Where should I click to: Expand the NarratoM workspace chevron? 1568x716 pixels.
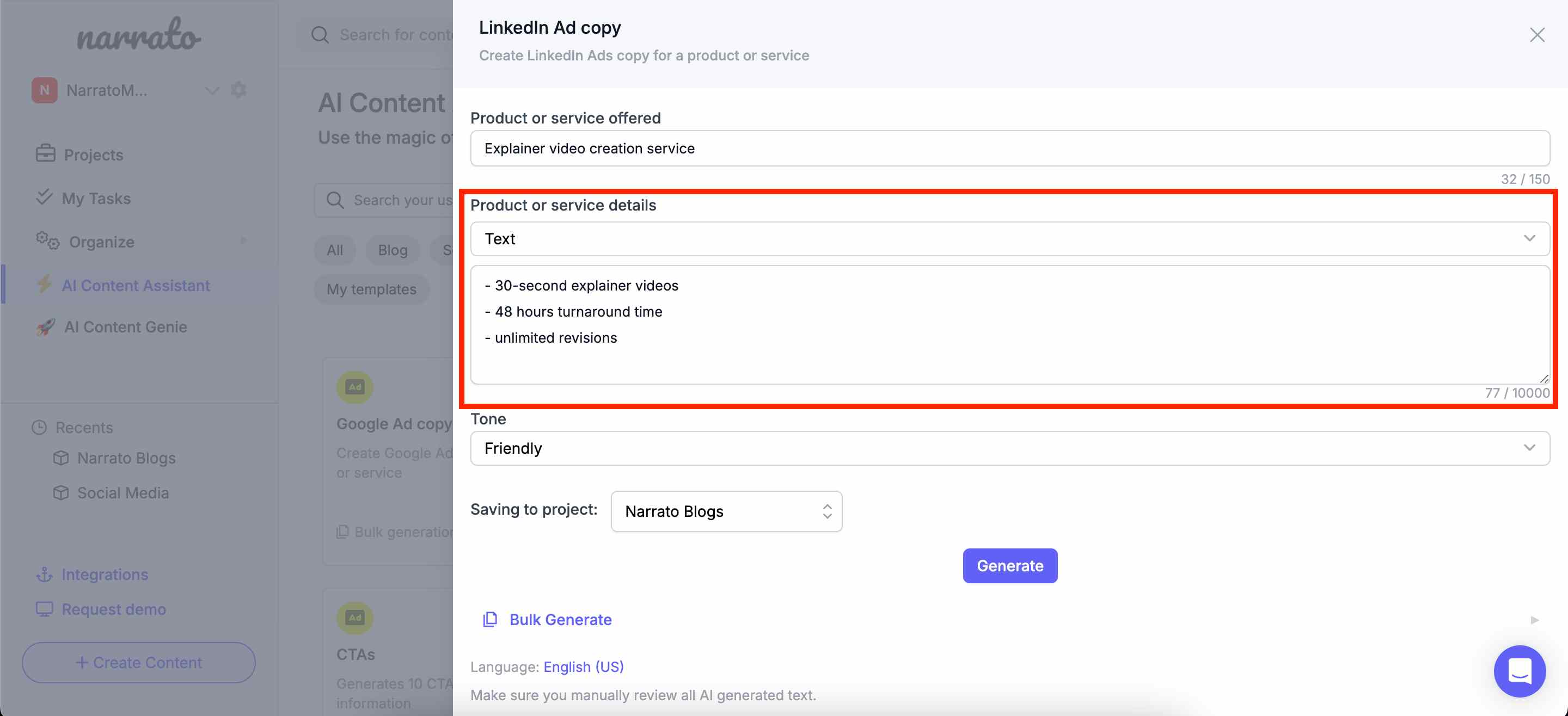click(212, 91)
